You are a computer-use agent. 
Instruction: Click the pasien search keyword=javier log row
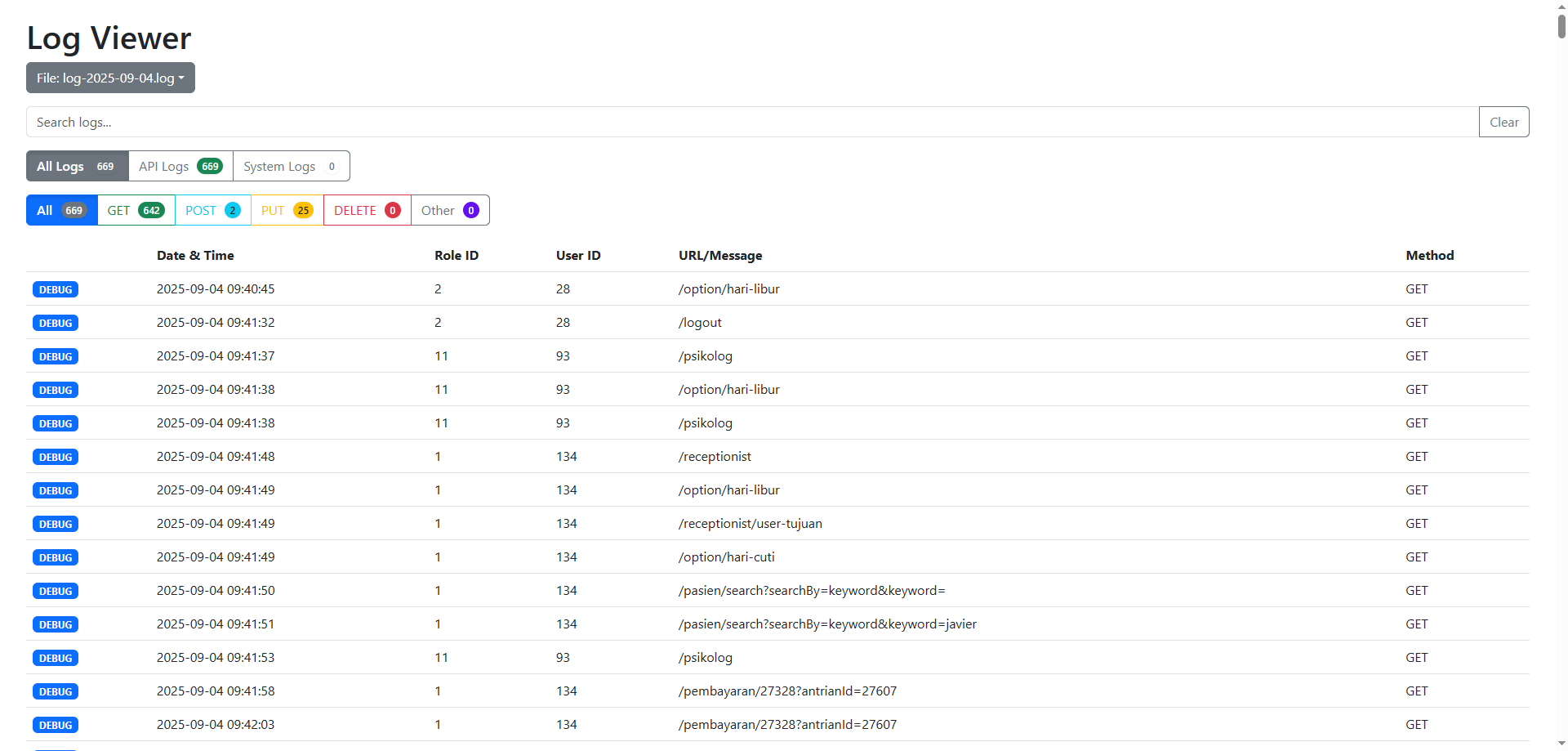click(x=826, y=624)
